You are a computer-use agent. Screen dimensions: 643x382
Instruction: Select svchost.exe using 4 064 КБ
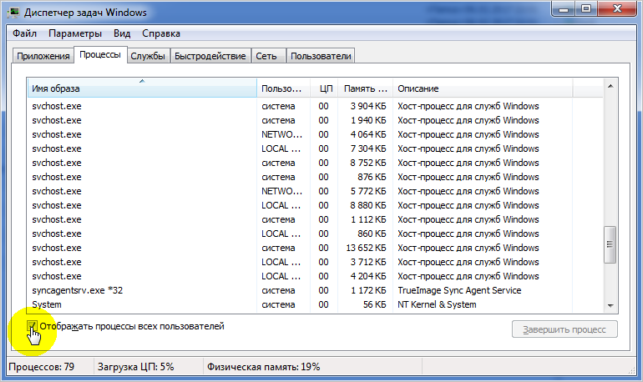[x=316, y=134]
